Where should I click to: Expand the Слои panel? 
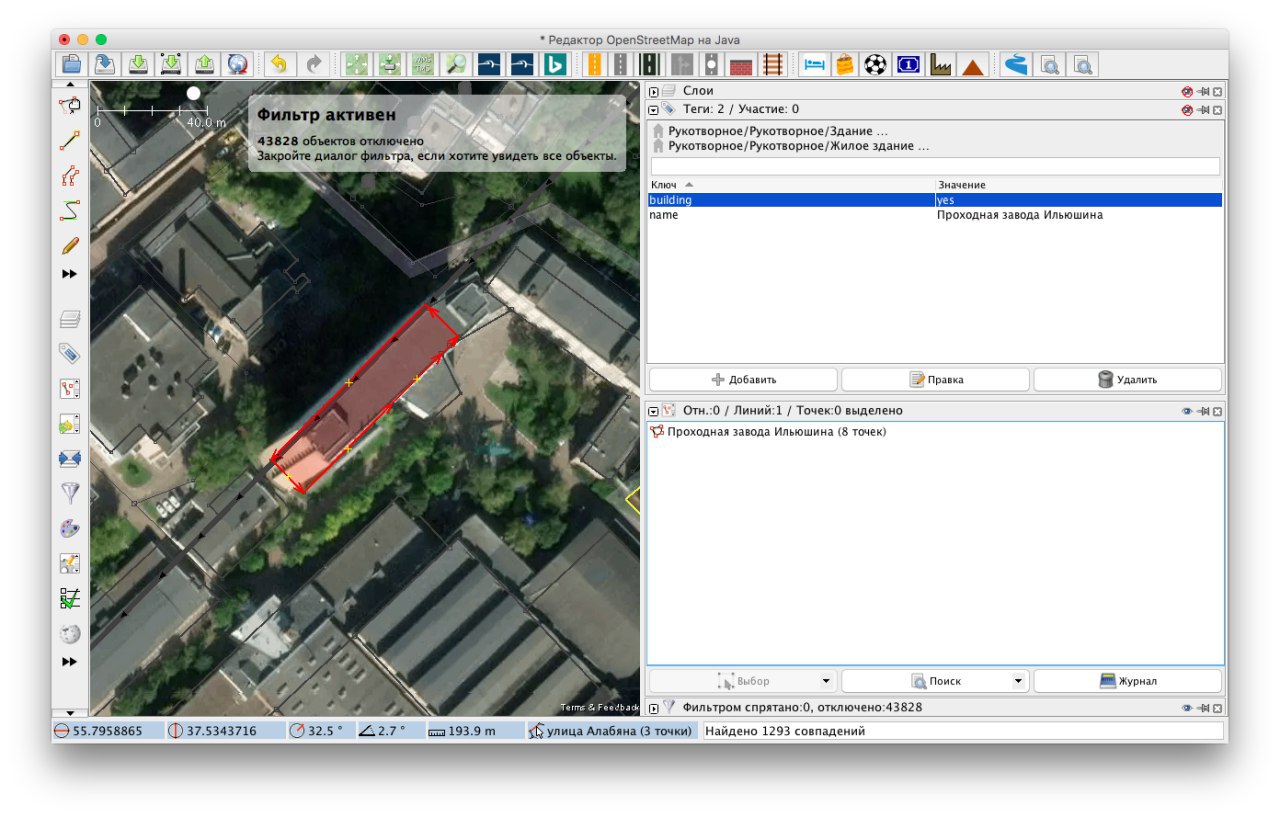(x=654, y=92)
